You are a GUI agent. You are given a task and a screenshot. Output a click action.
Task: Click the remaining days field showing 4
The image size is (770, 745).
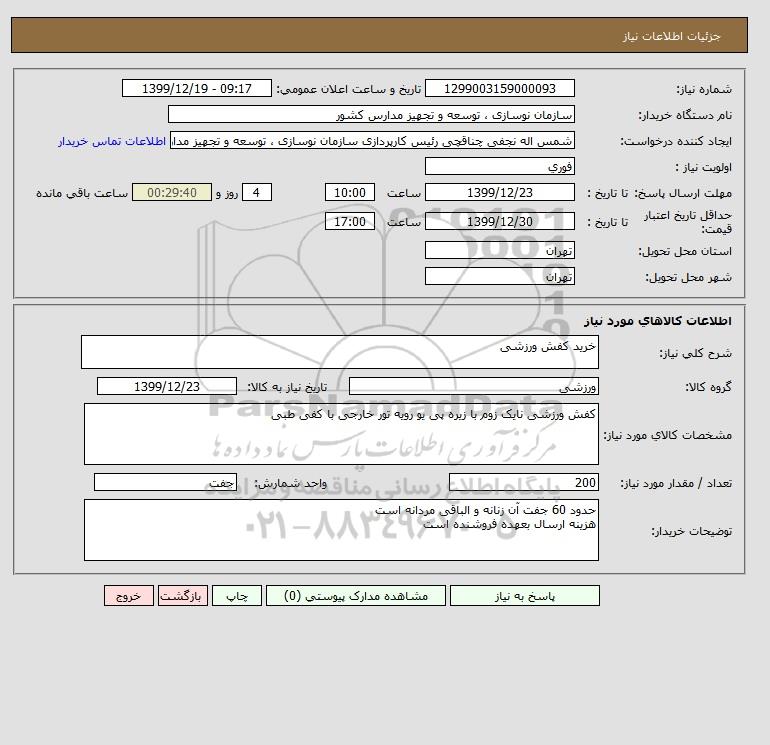pos(257,193)
